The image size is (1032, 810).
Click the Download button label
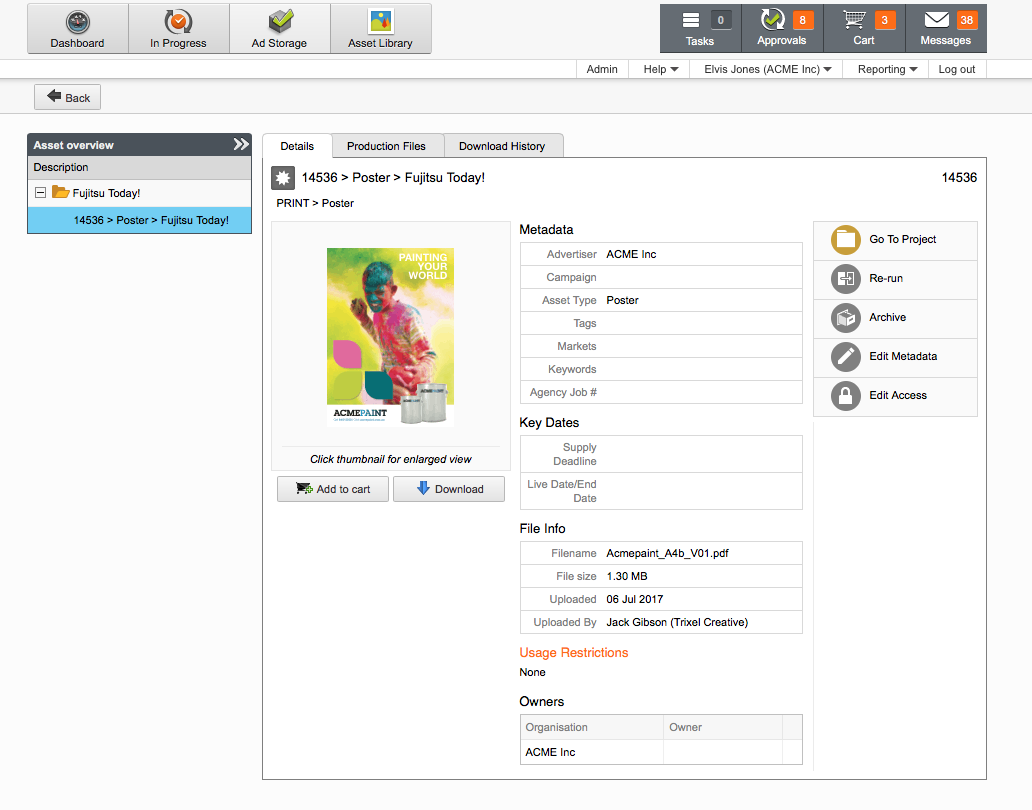459,489
